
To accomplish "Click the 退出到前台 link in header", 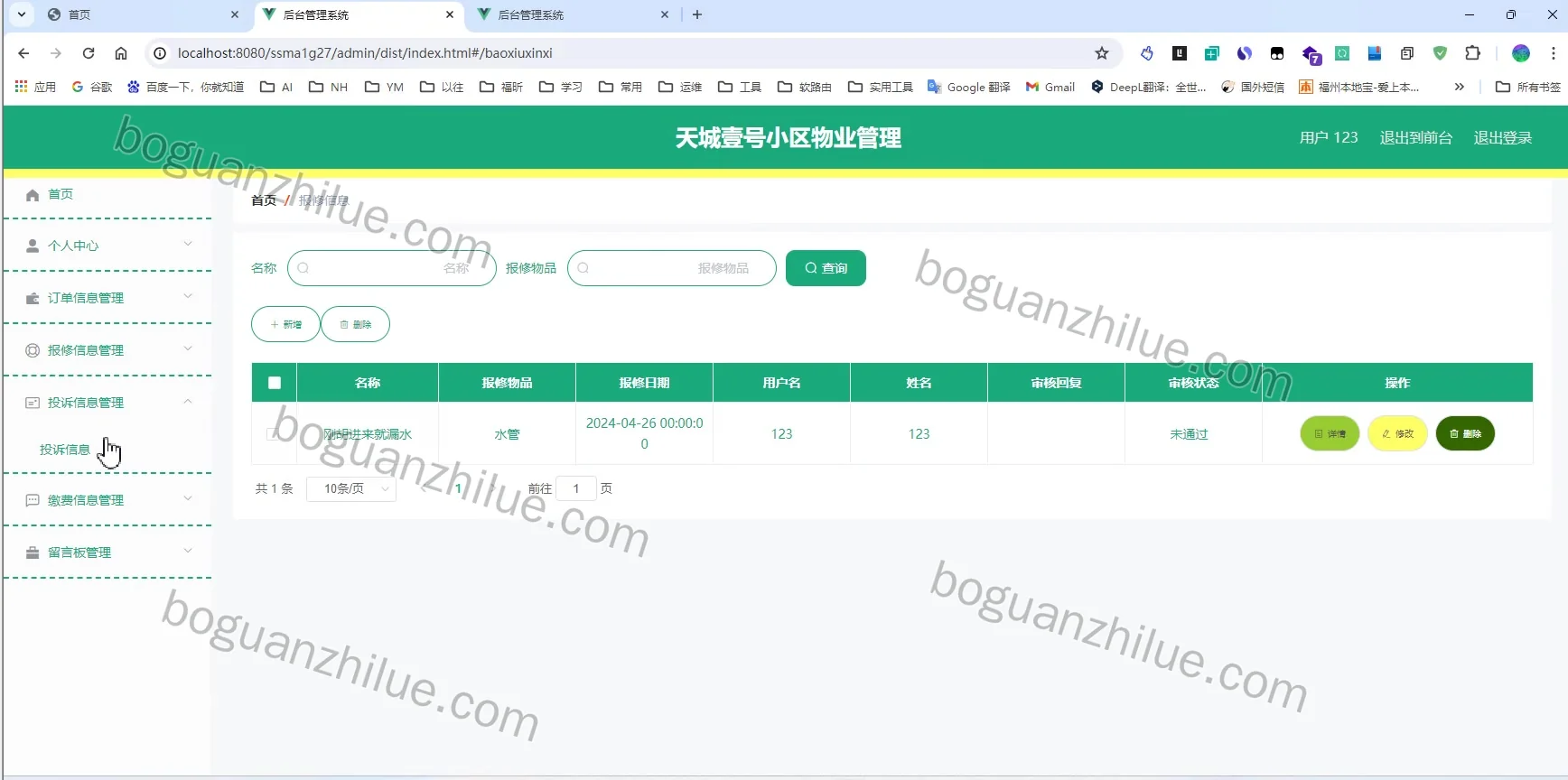I will pyautogui.click(x=1416, y=137).
